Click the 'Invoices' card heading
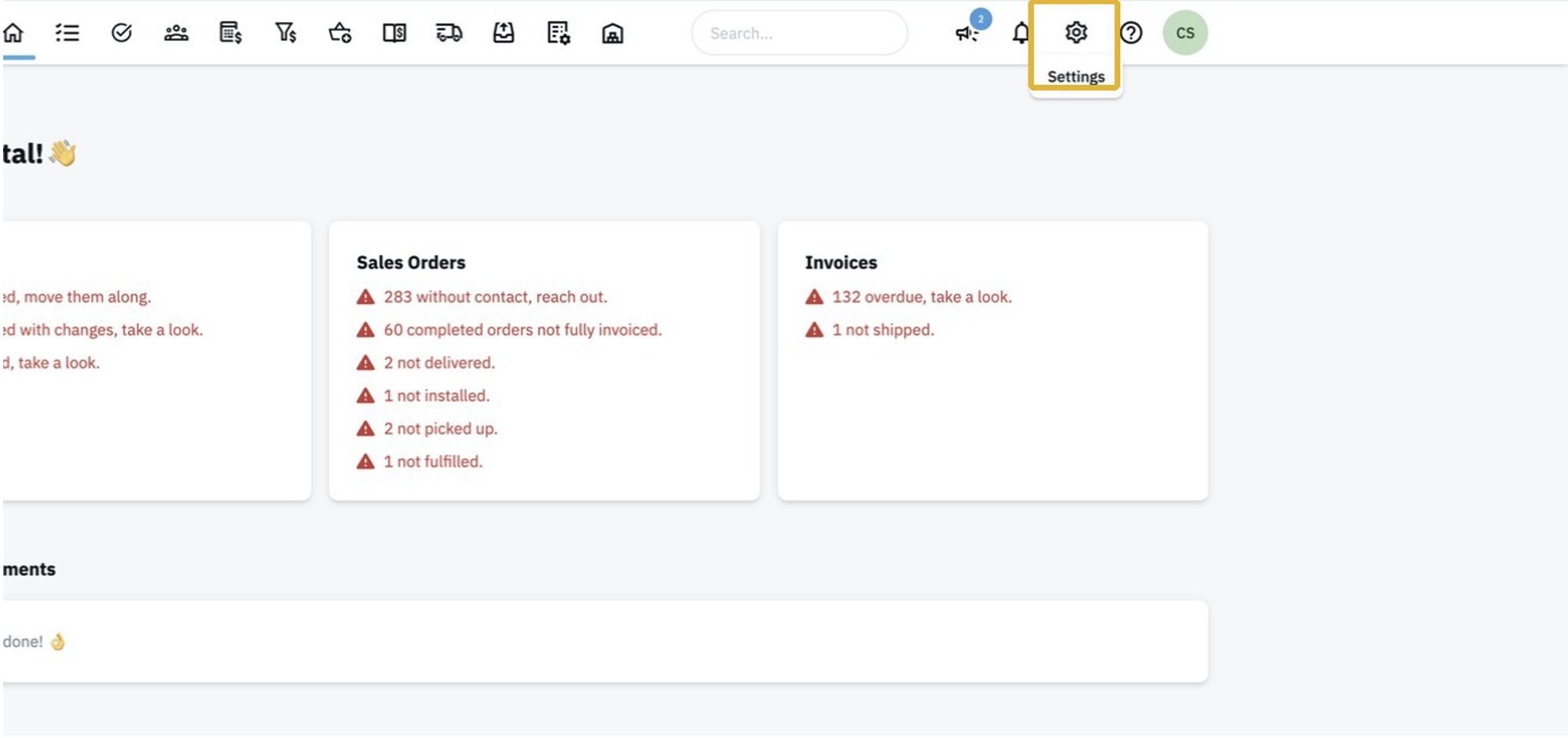Viewport: 1568px width, 738px height. 841,262
